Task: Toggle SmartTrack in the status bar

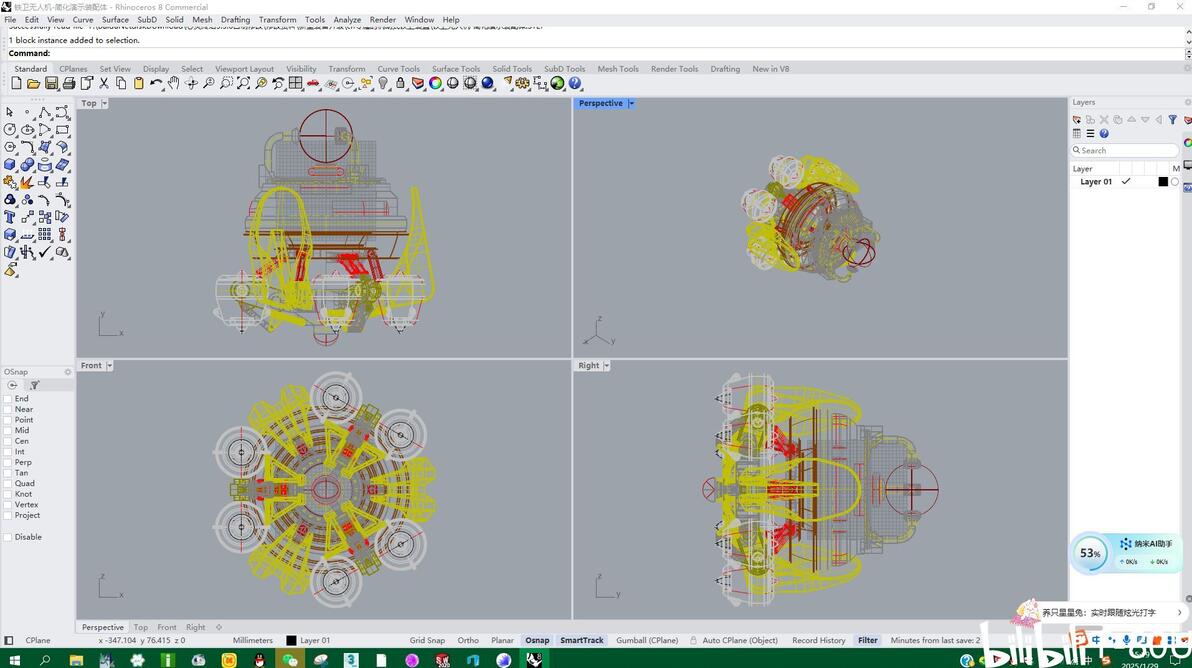Action: [x=582, y=640]
